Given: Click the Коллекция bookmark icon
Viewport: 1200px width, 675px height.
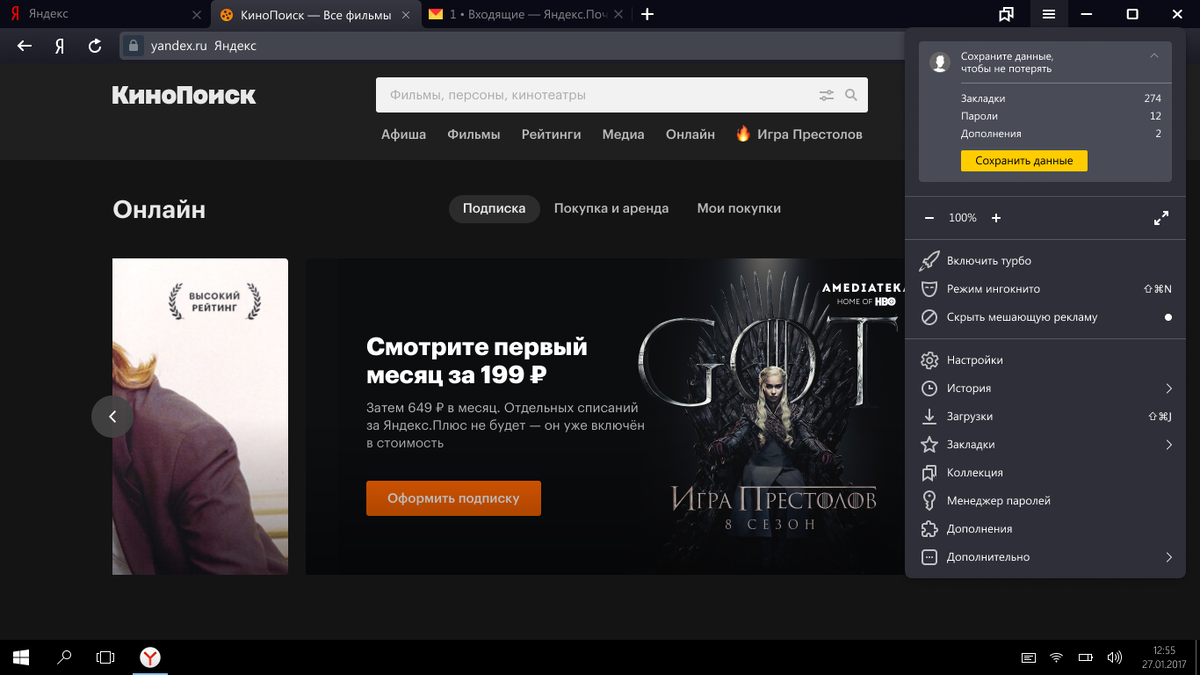Looking at the screenshot, I should coord(929,472).
